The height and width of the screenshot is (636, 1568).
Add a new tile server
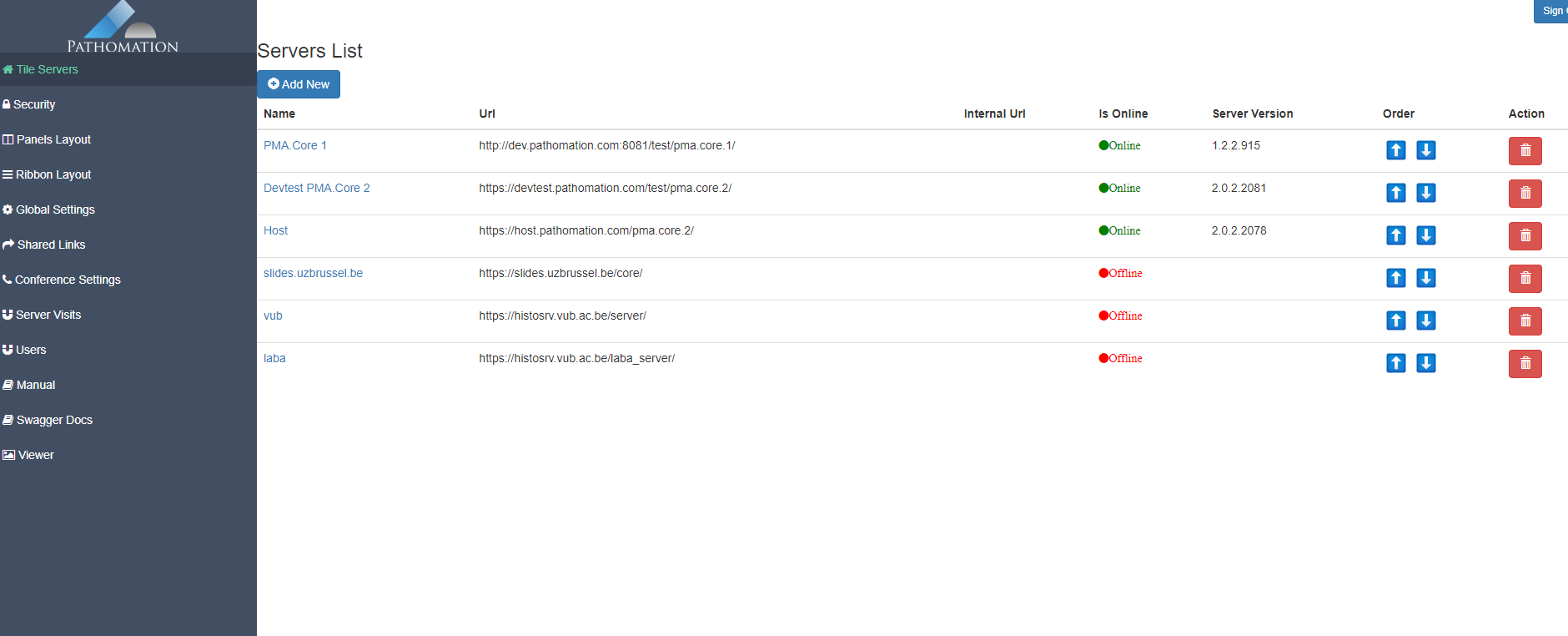pos(299,84)
